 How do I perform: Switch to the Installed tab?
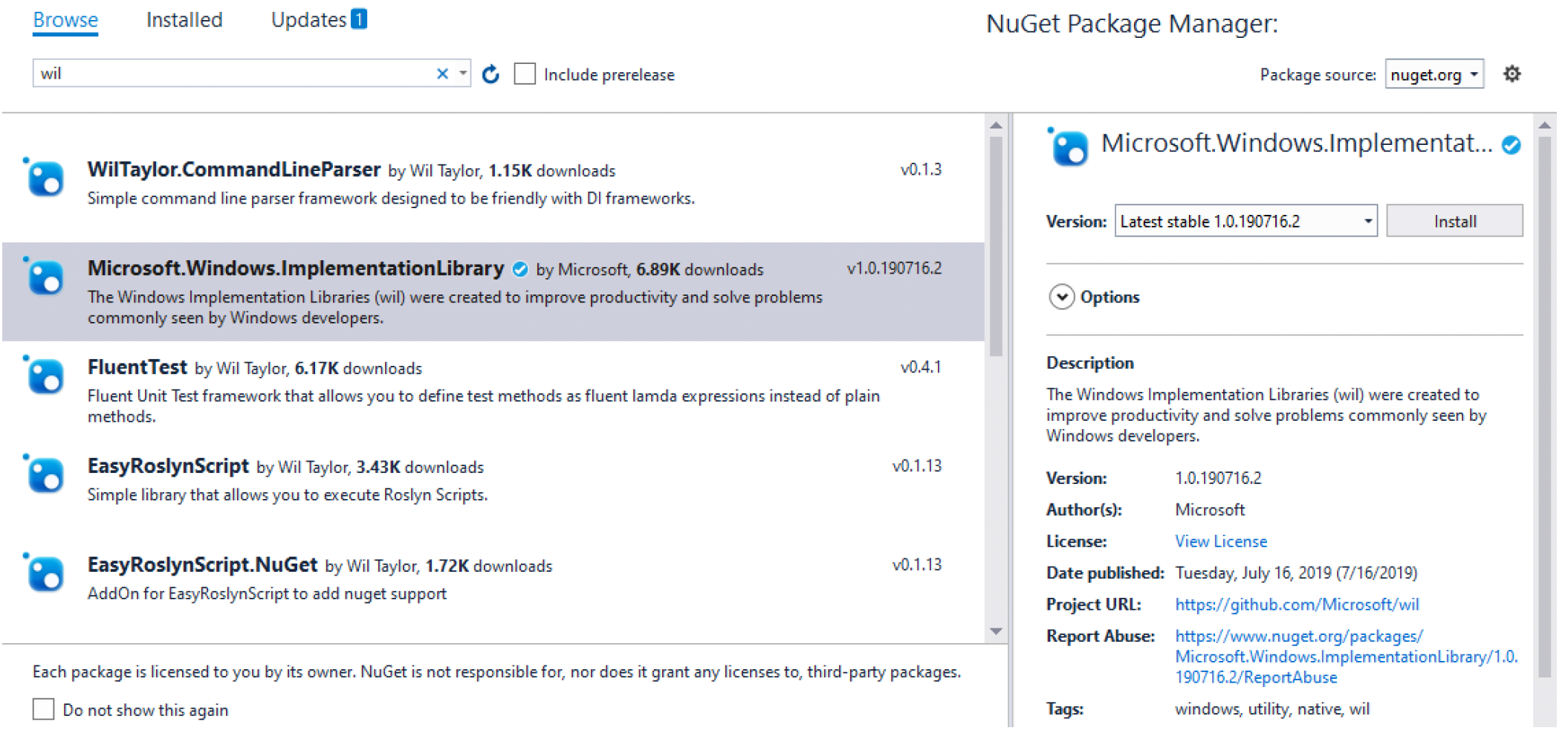click(x=184, y=20)
